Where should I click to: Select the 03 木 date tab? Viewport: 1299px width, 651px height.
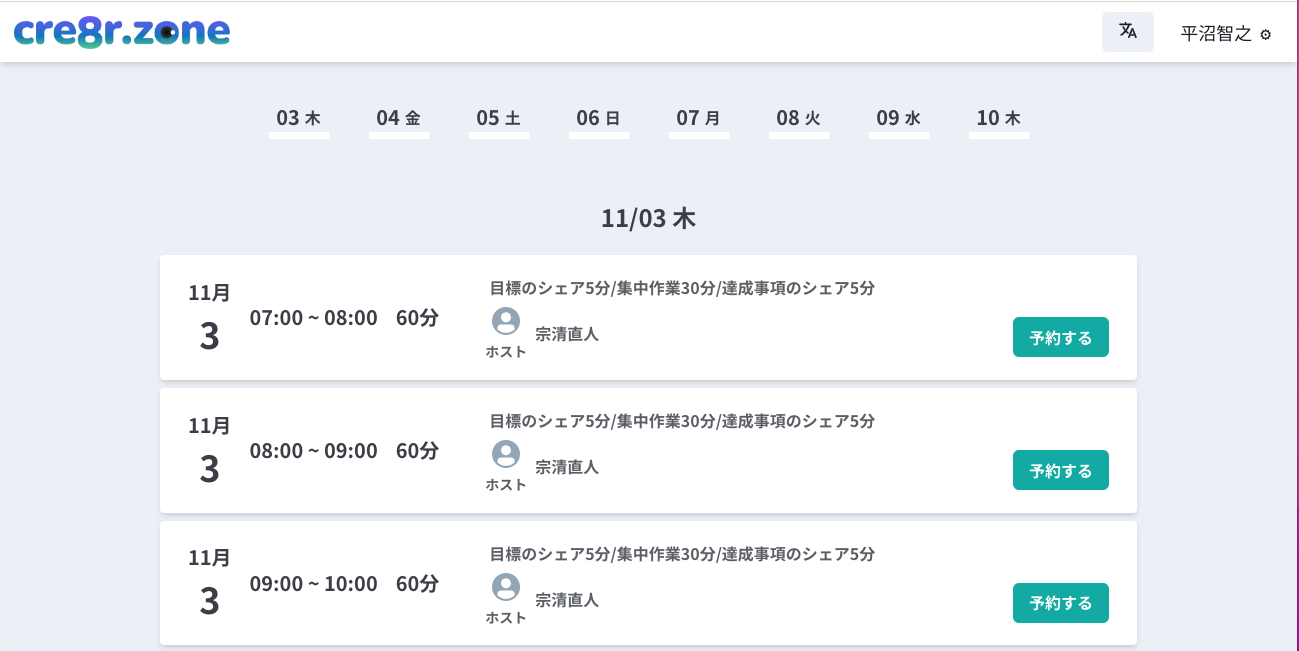(x=298, y=118)
